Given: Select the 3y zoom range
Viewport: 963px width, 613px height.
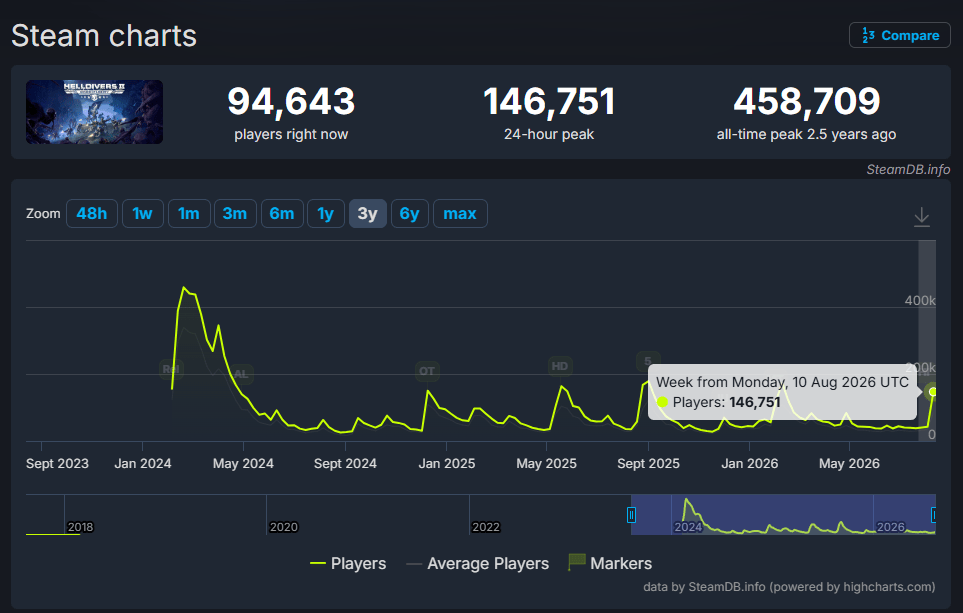Looking at the screenshot, I should tap(367, 214).
